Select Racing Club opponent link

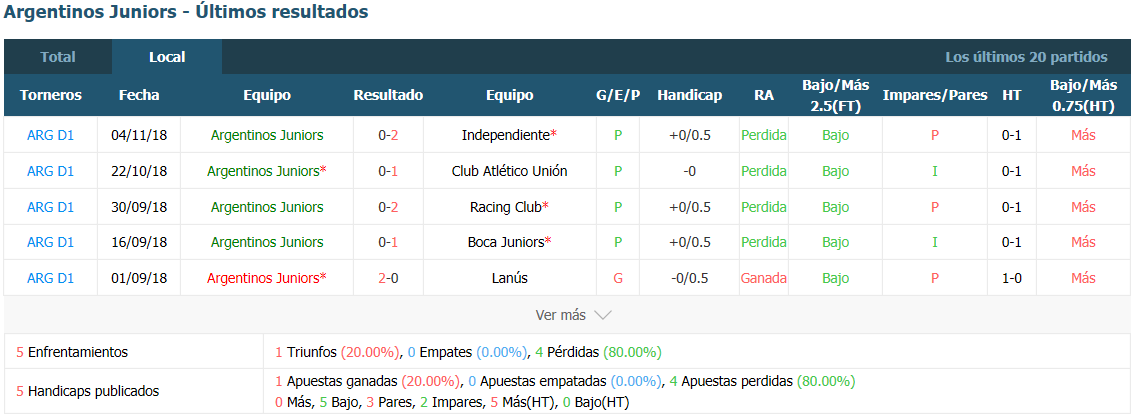[506, 208]
